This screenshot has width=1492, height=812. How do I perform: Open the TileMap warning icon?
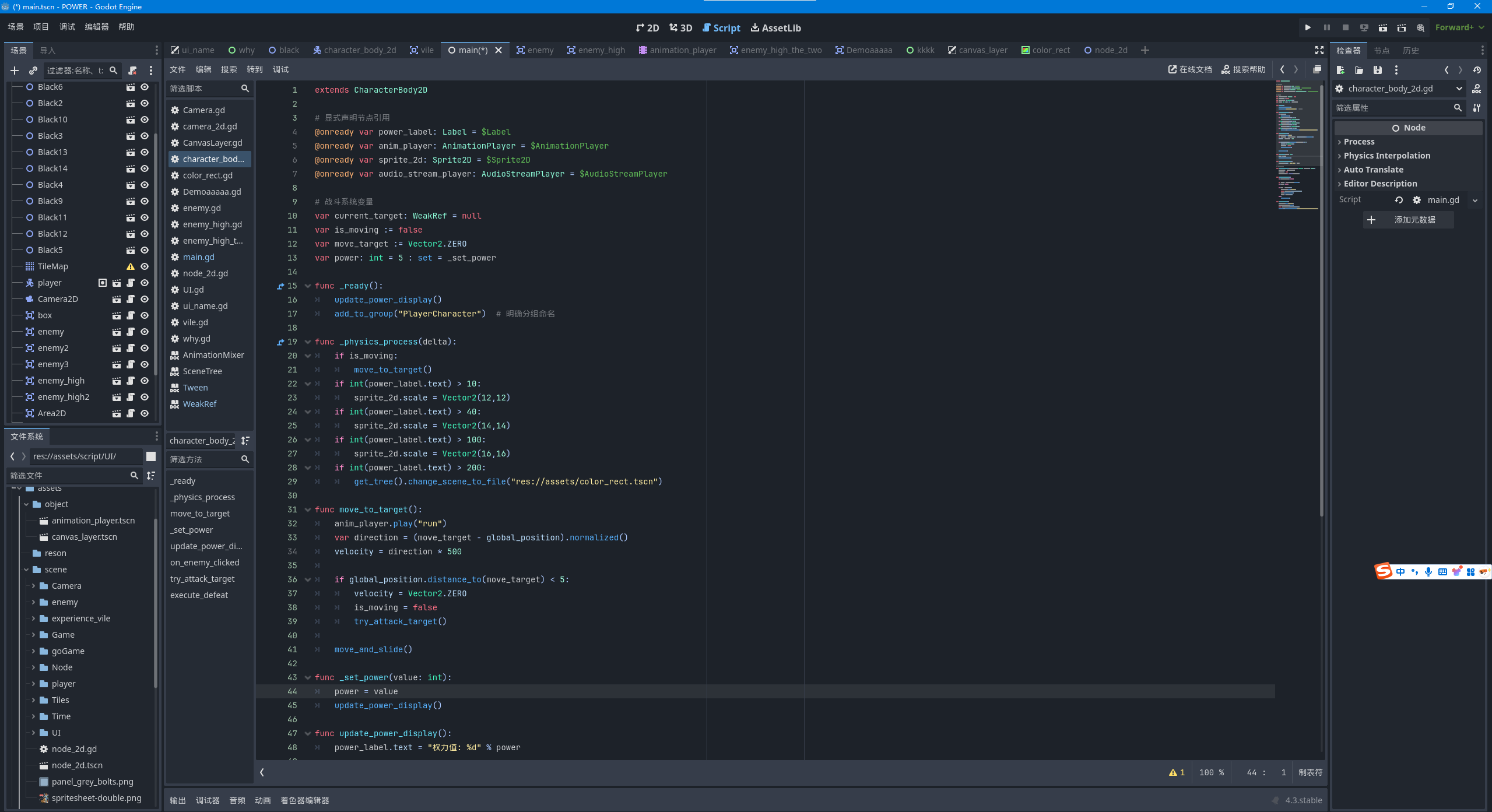pos(131,266)
